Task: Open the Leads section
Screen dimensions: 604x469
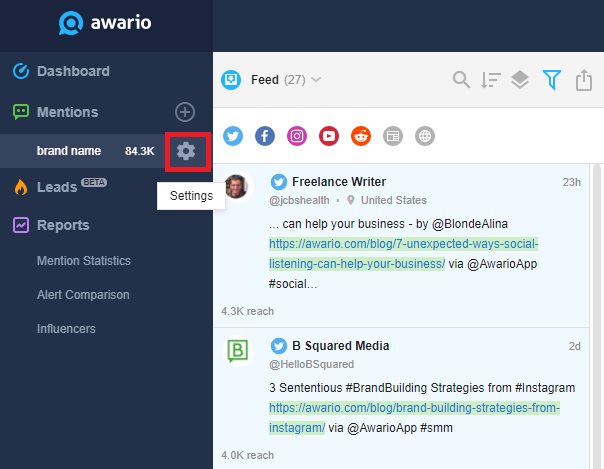Action: (x=57, y=187)
